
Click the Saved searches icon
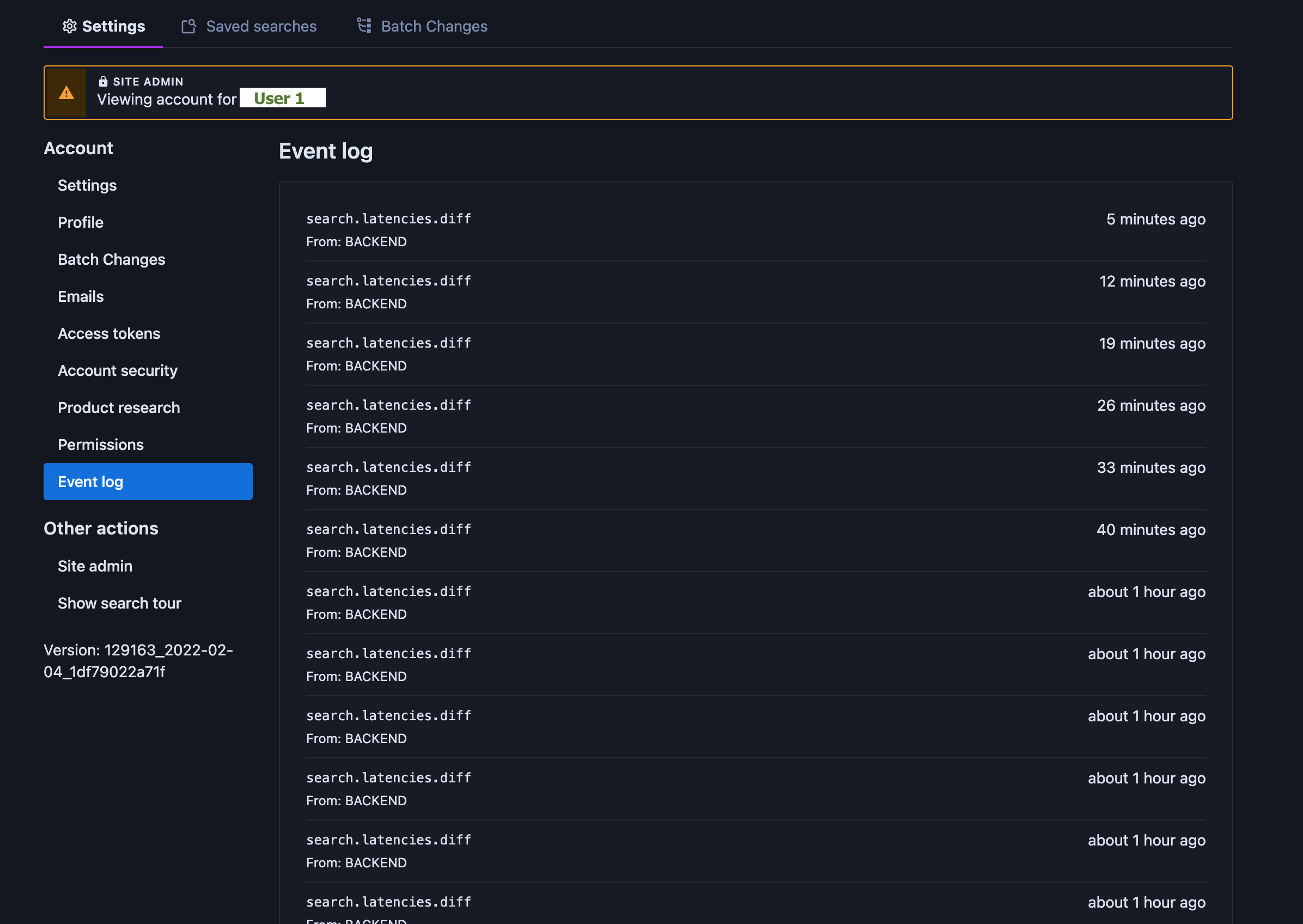pyautogui.click(x=189, y=26)
